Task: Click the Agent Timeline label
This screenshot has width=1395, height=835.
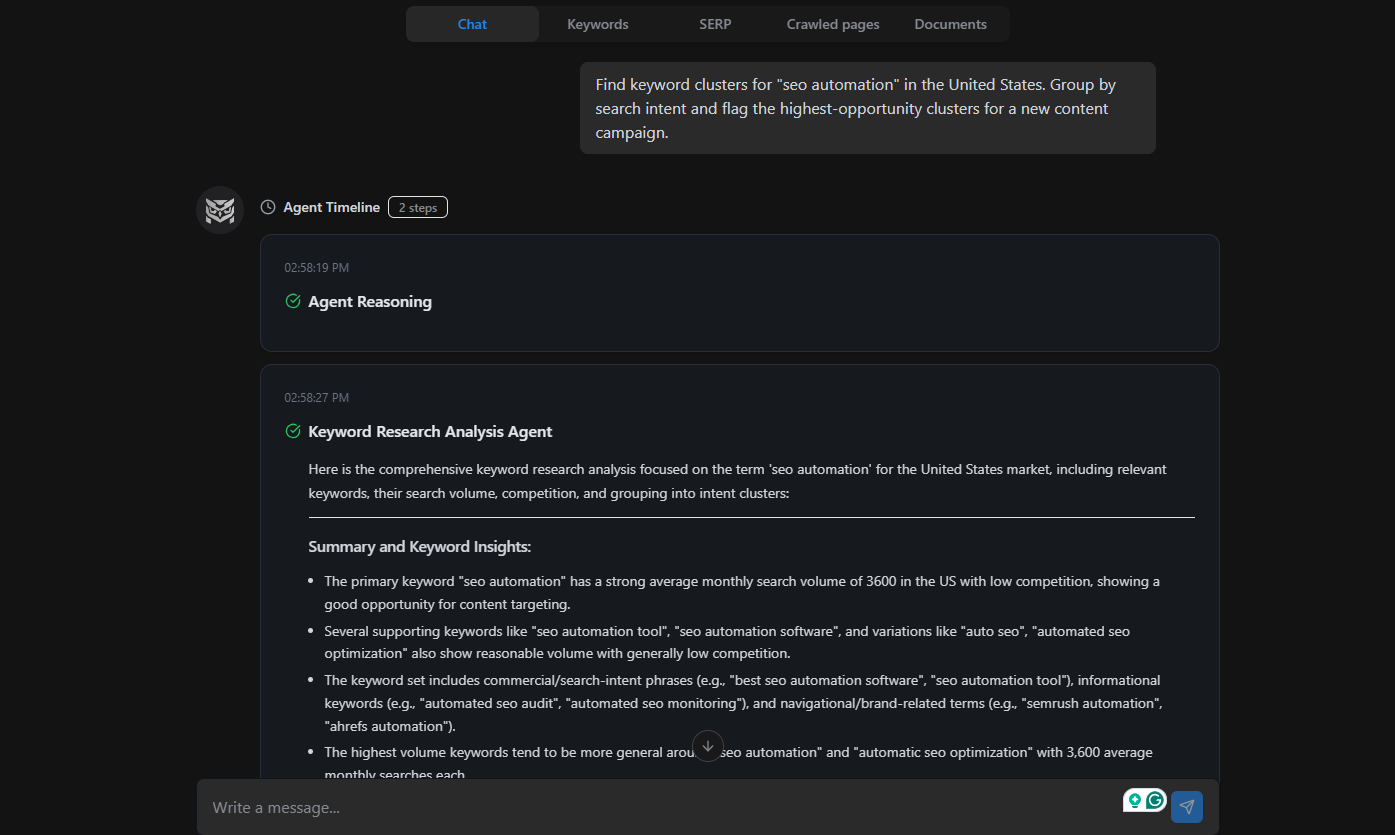Action: tap(332, 207)
